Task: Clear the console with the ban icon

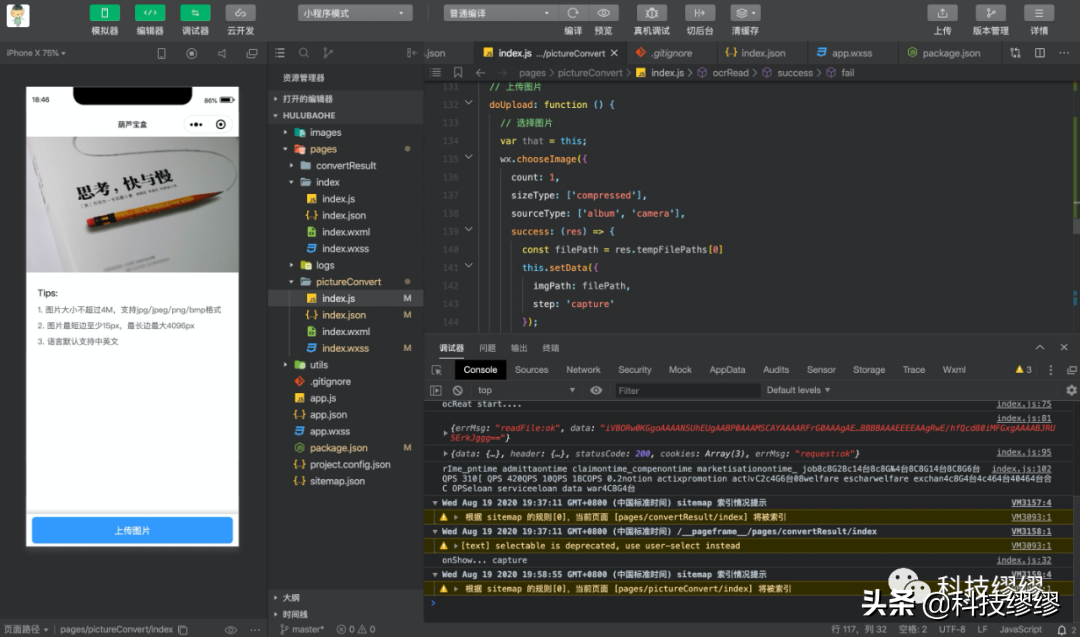Action: (458, 390)
